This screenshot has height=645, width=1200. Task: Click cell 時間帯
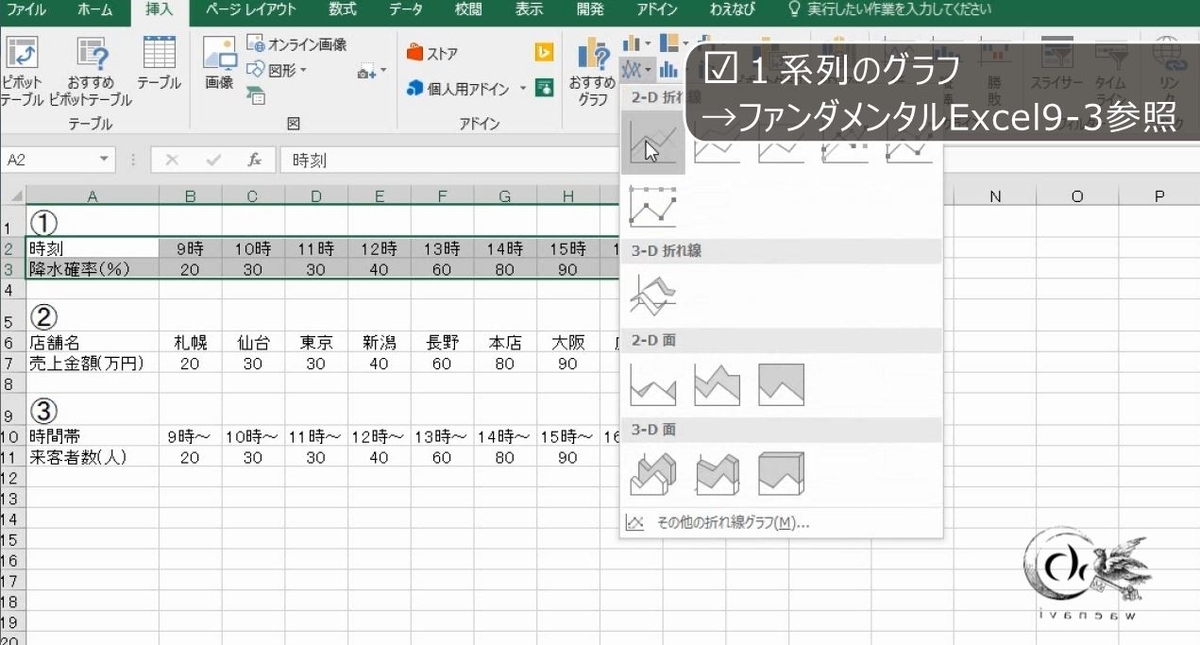coord(92,437)
